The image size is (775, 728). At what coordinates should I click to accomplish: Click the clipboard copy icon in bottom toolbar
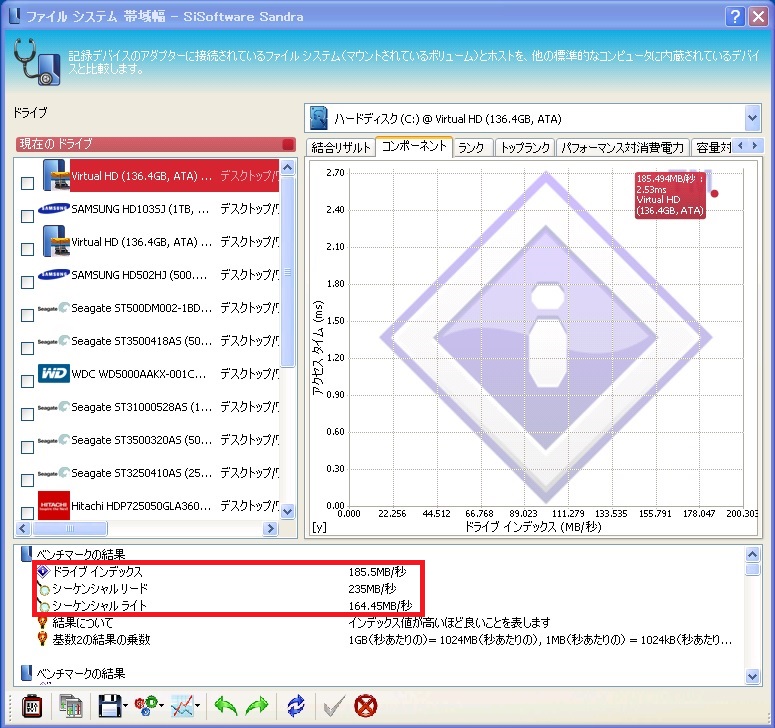click(x=32, y=706)
